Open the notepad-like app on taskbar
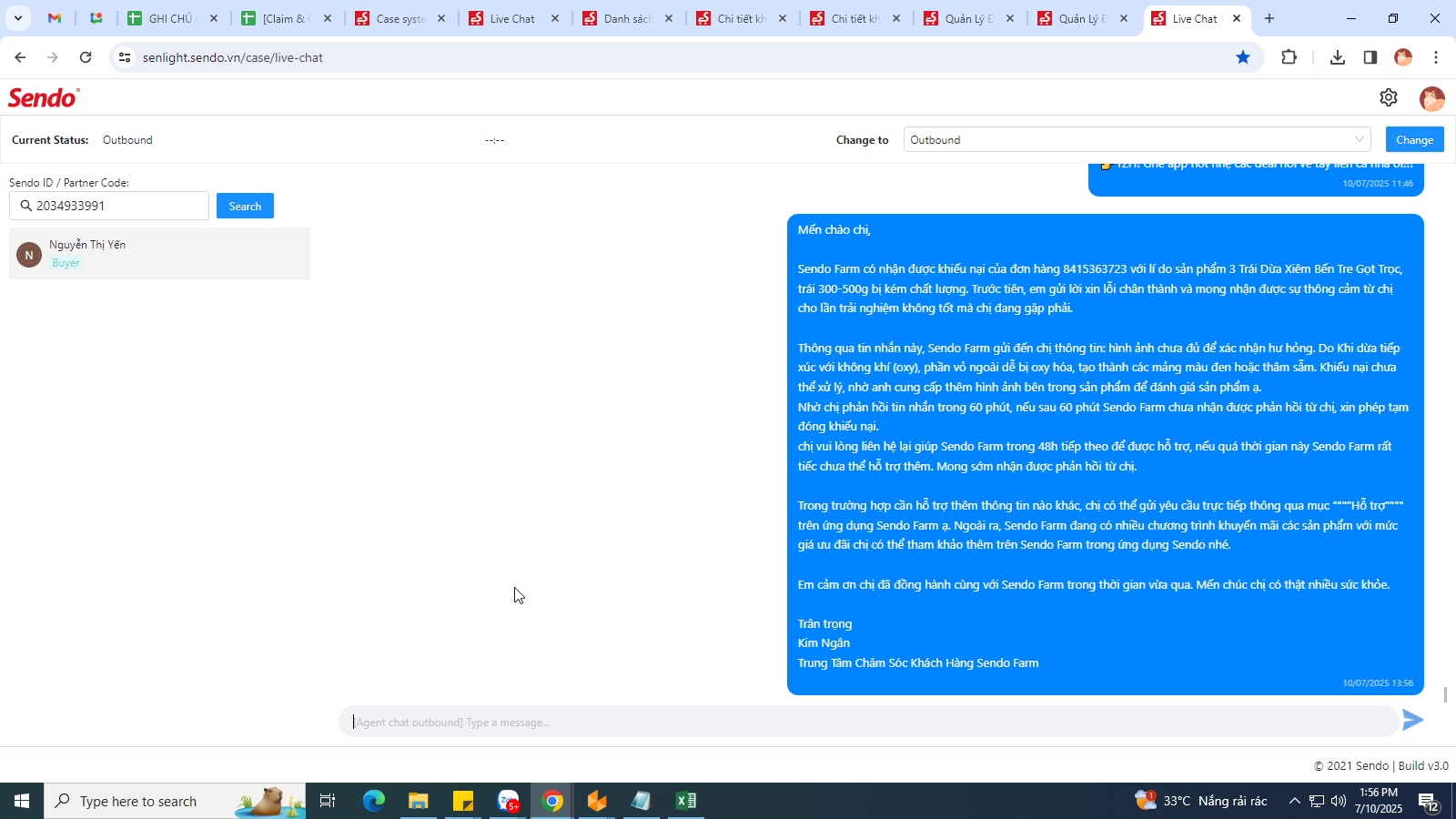 coord(642,801)
